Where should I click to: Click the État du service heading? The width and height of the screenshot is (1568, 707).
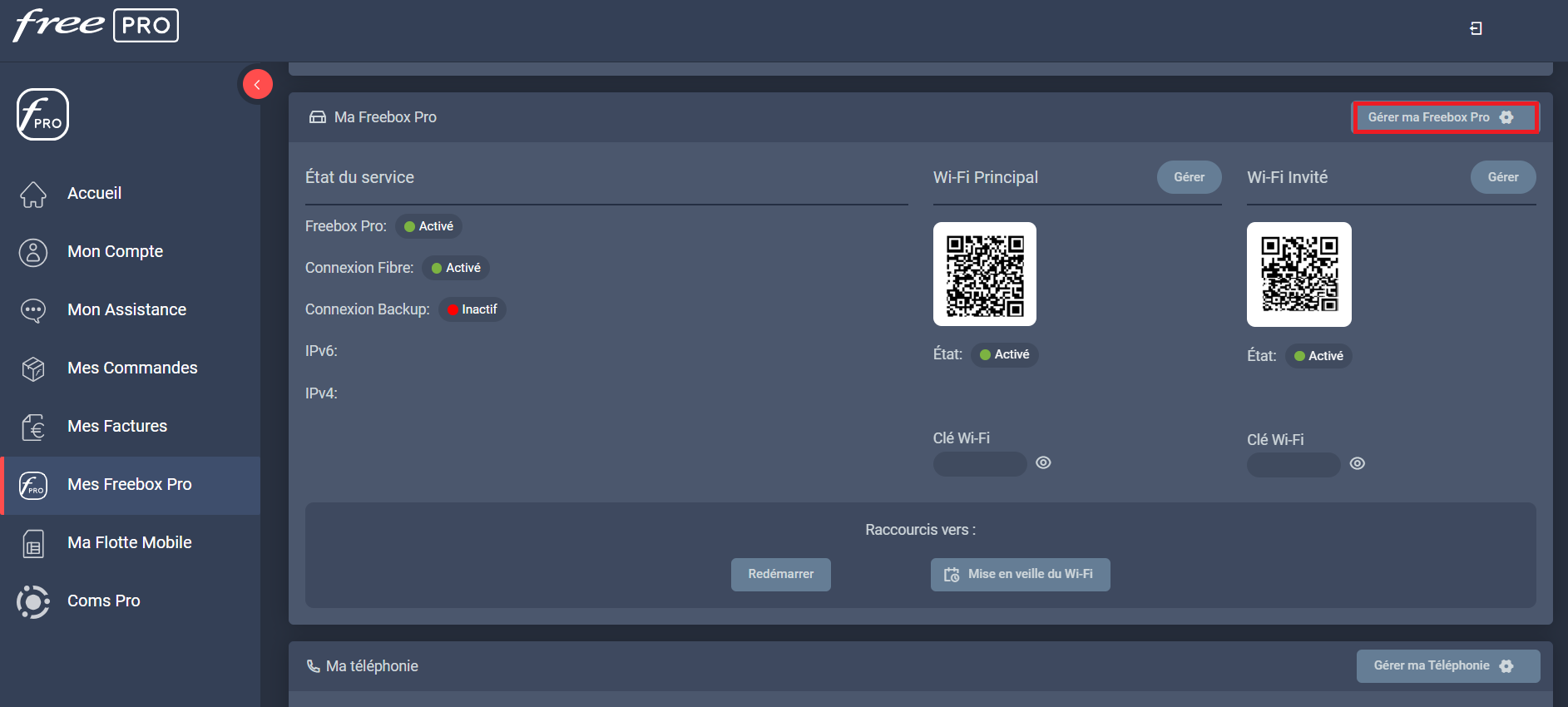(x=359, y=177)
